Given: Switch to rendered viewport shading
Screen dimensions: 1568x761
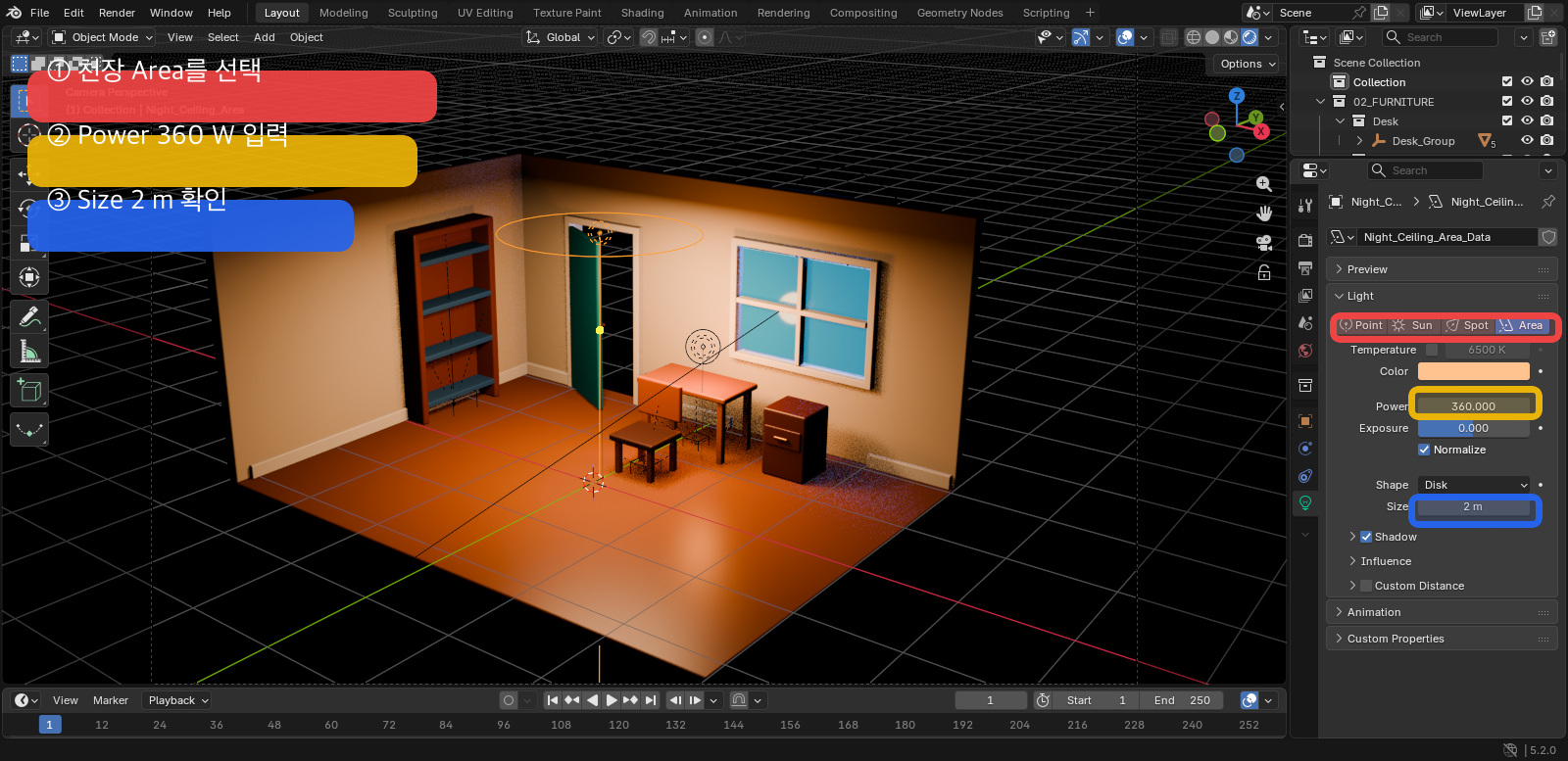Looking at the screenshot, I should point(1249,37).
